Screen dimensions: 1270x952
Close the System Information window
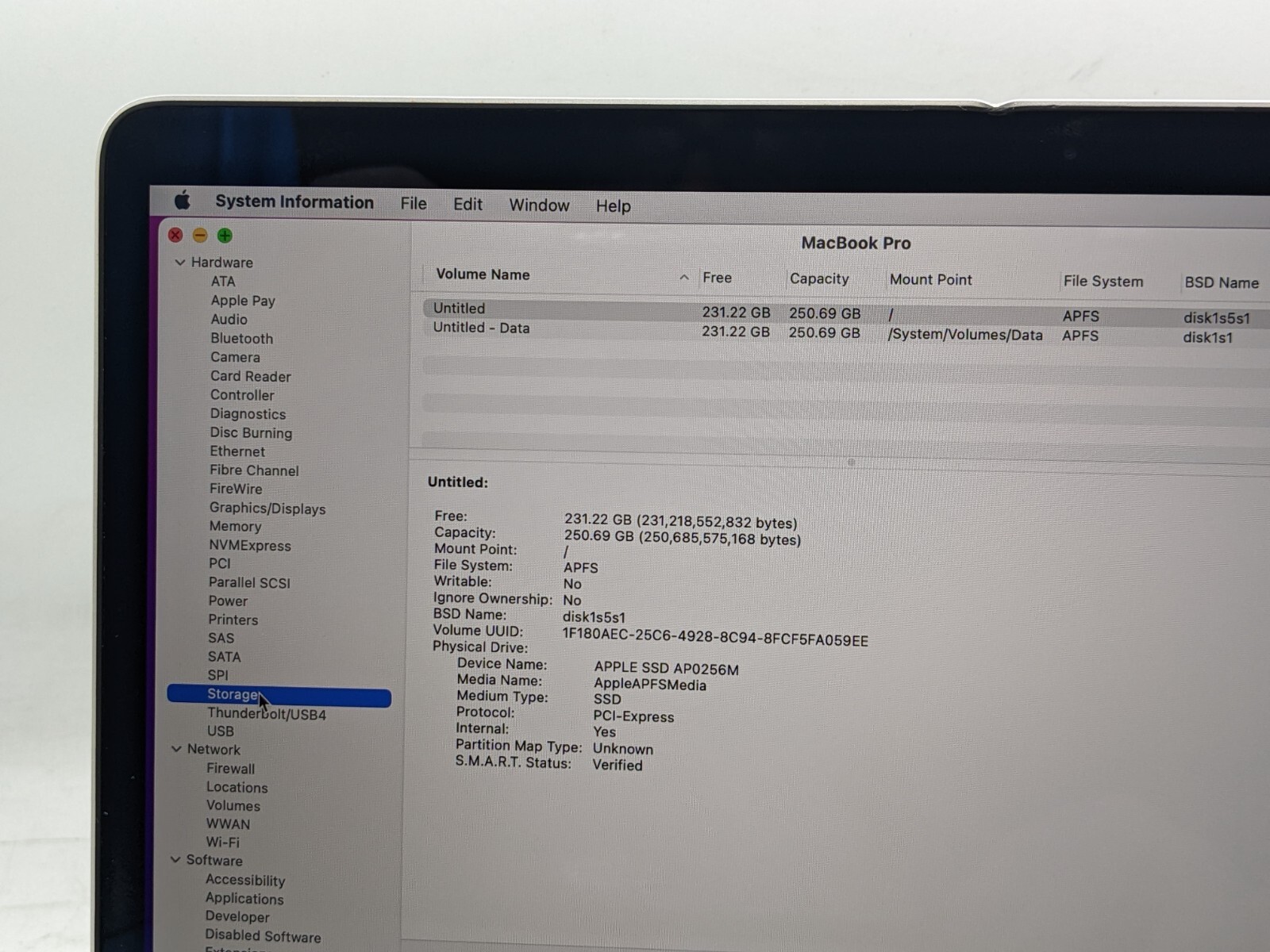tap(176, 235)
